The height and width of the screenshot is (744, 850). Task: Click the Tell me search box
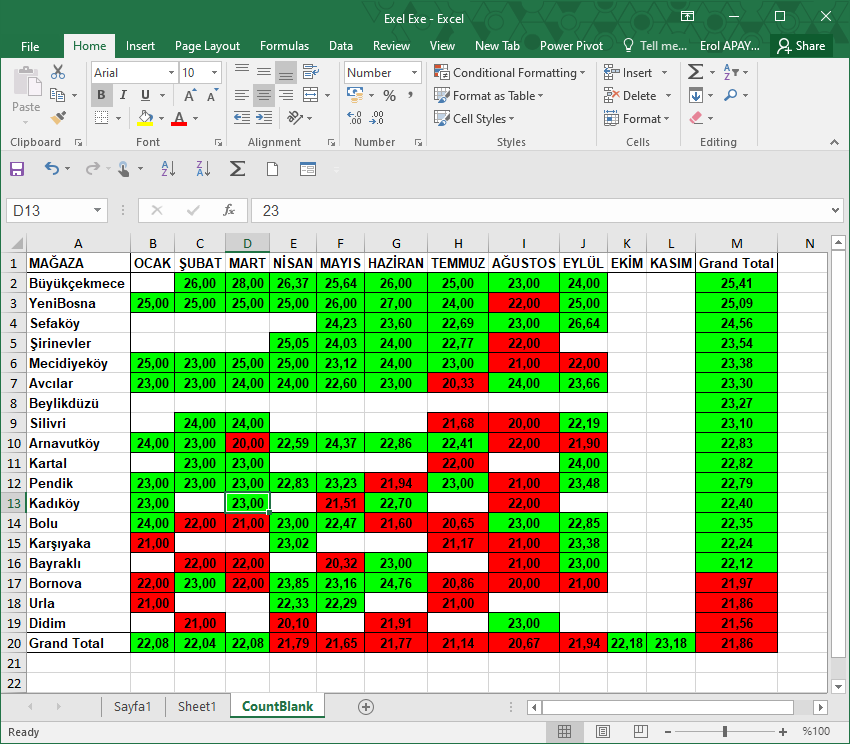pos(655,46)
